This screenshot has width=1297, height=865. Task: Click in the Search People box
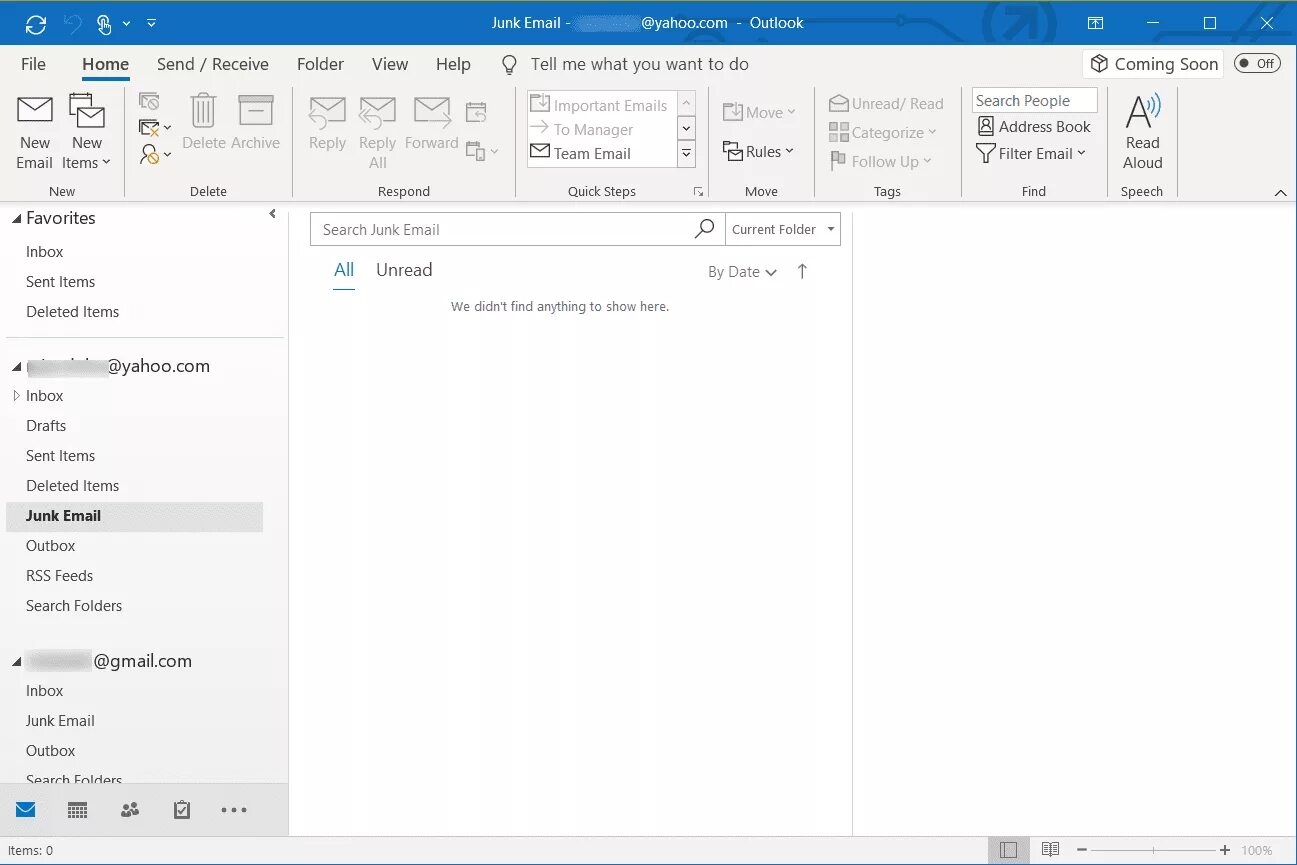click(1034, 100)
